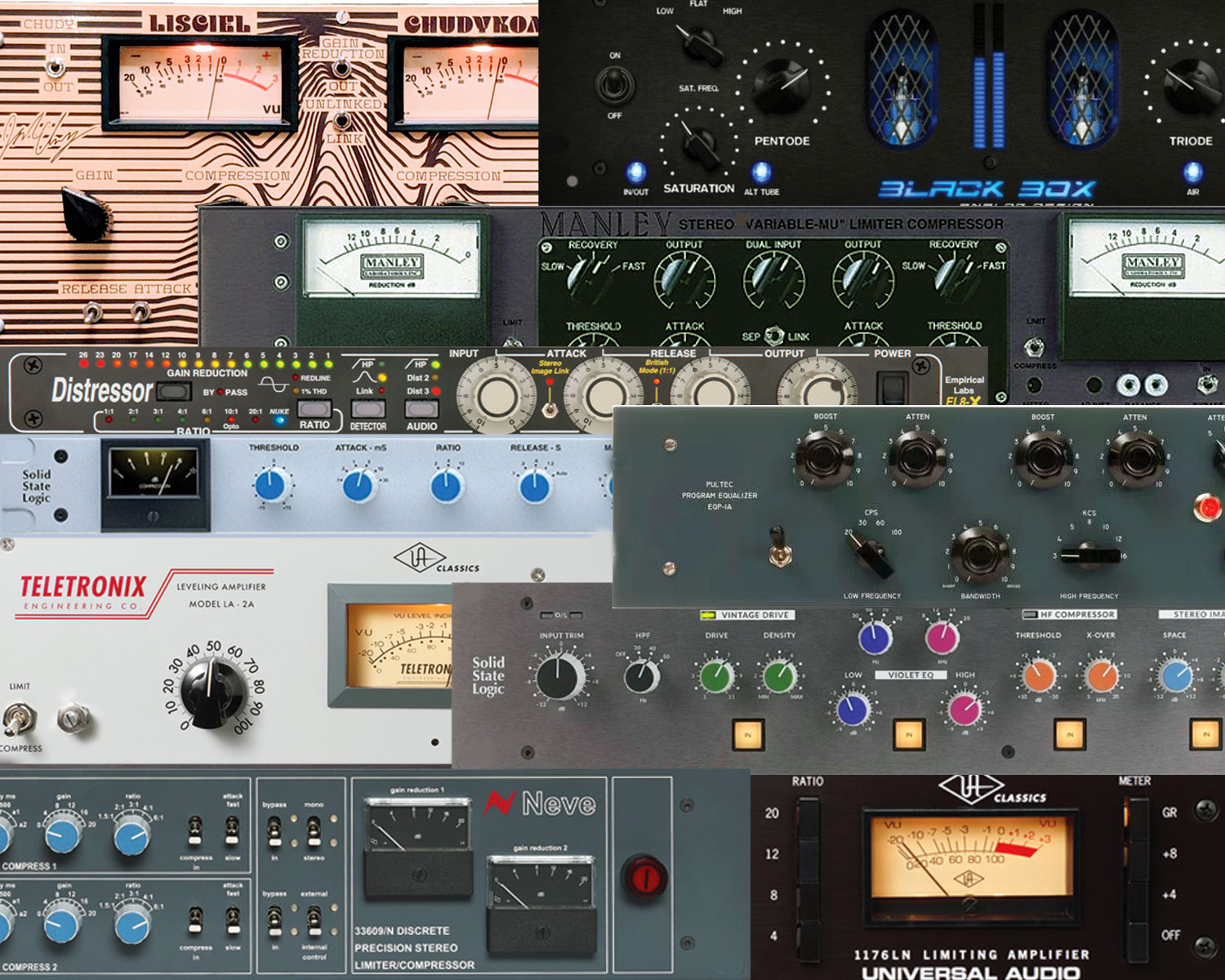Viewport: 1225px width, 980px height.
Task: Click the IN button under VIOLET EQ
Action: click(x=909, y=734)
